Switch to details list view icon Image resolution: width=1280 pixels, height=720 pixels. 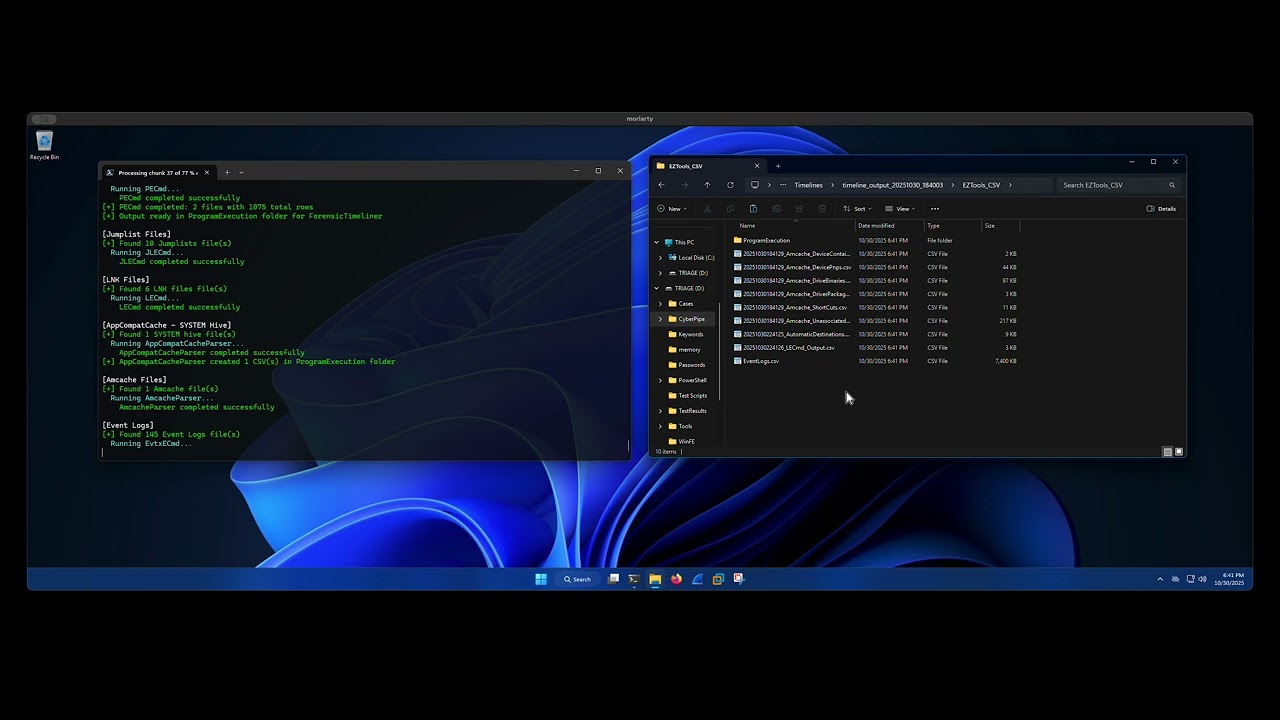point(1167,452)
